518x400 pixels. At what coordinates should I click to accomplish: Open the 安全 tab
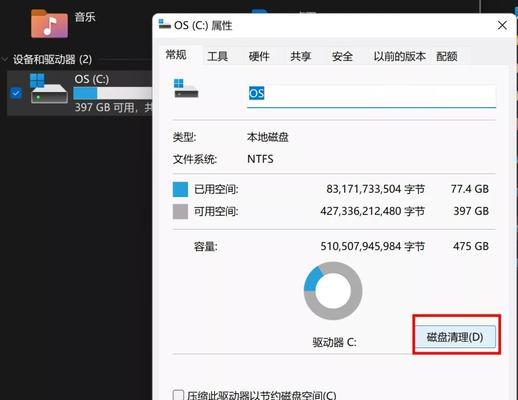pos(342,56)
